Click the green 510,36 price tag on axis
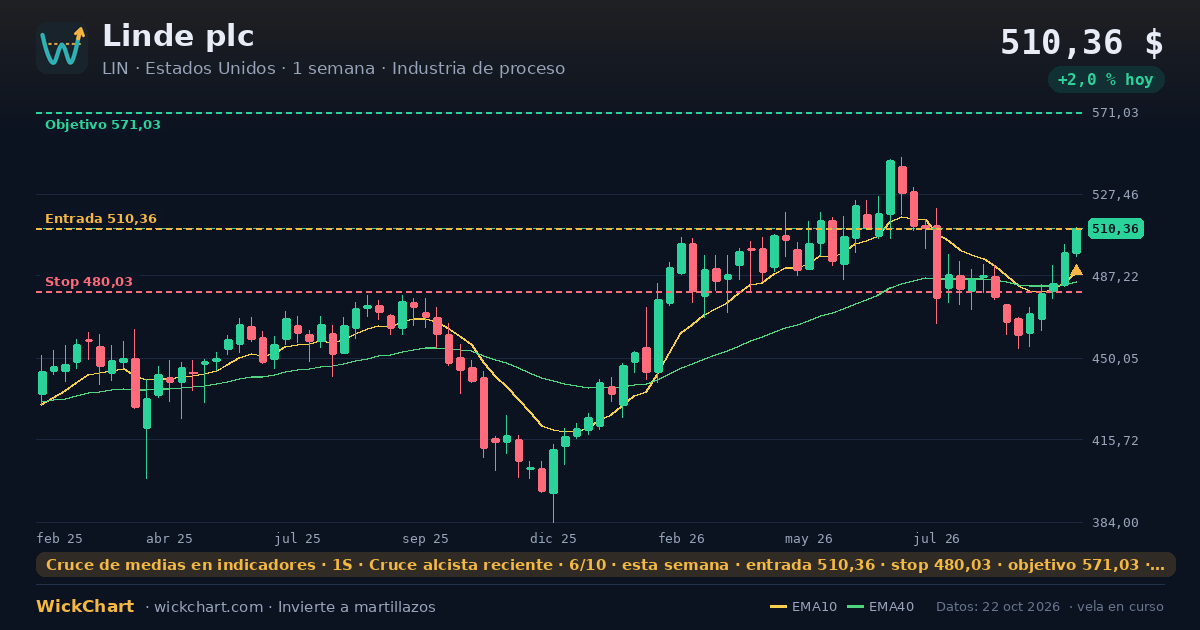 click(1115, 229)
